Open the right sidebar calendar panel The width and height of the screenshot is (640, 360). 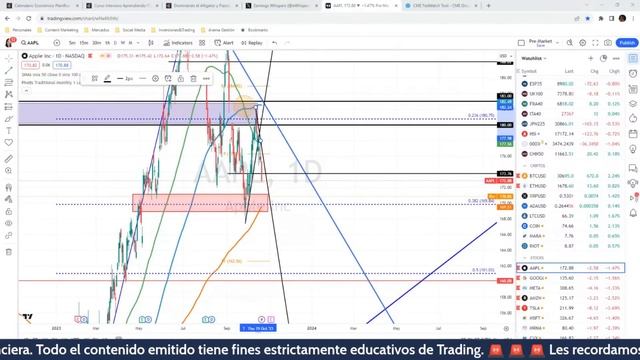pos(633,133)
